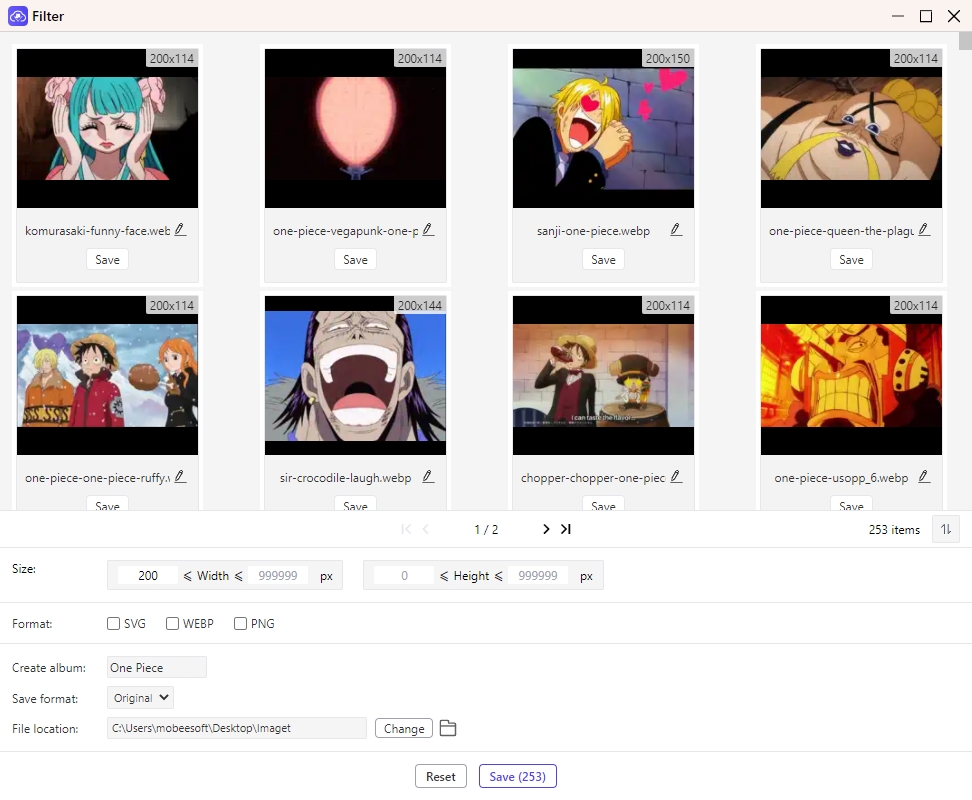Viewport: 972px width, 800px height.
Task: Rename the one-piece-queen-the-plague file
Action: [924, 230]
